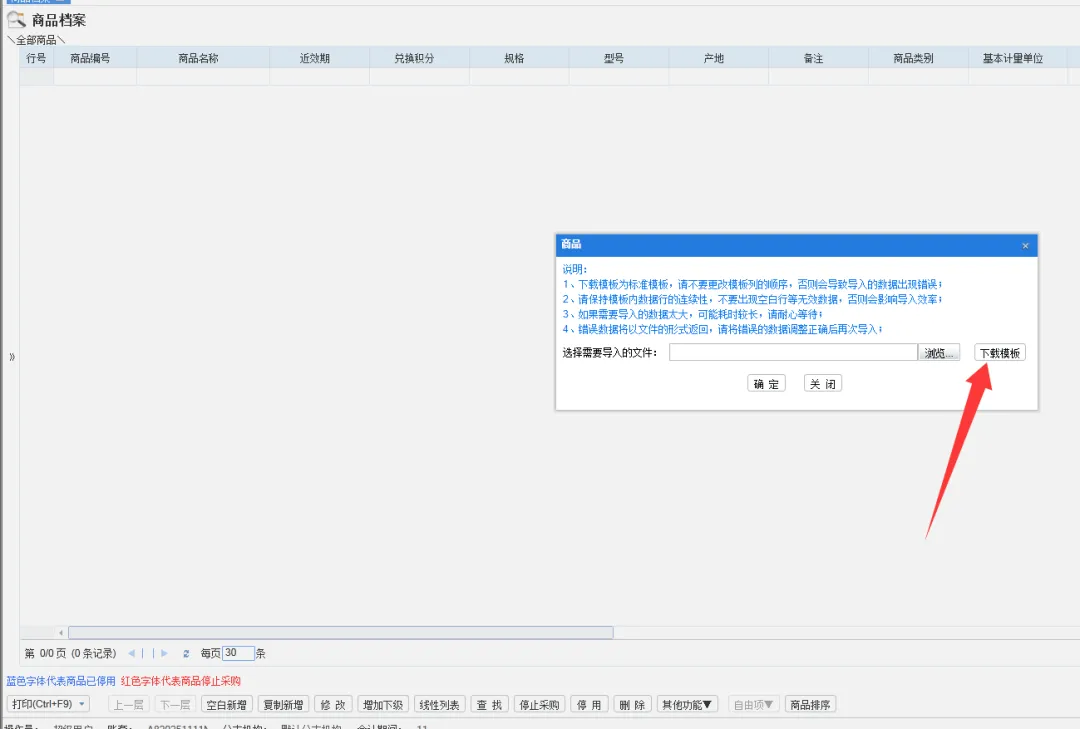Go to first page arrow icon
Screen dimensions: 1080x729
(131, 653)
